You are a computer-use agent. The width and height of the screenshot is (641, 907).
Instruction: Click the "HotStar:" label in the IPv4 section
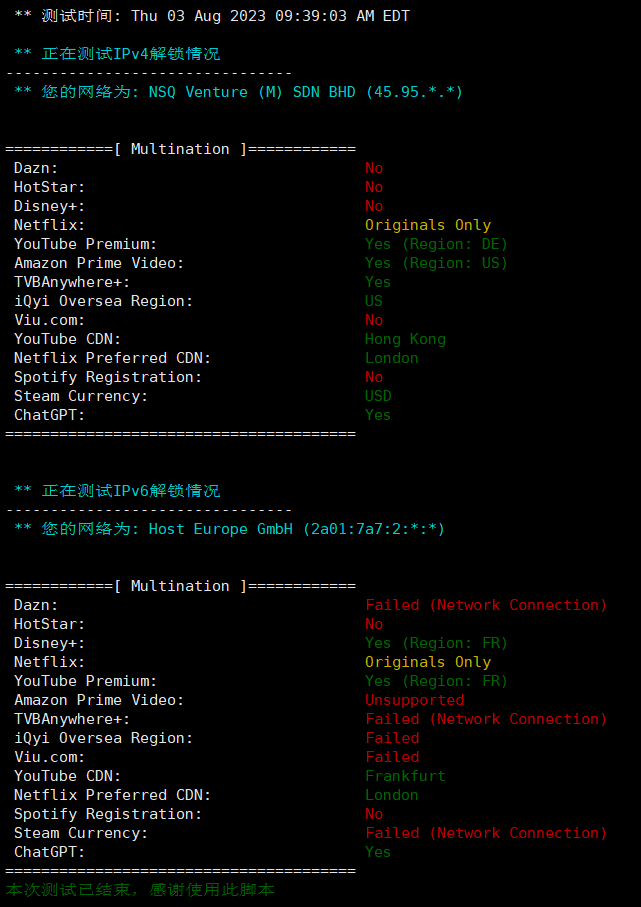(50, 187)
